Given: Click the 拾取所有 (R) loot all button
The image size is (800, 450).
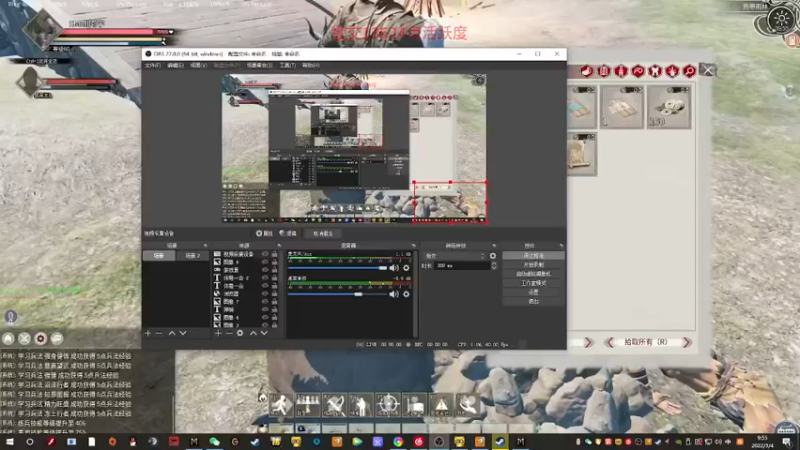Looking at the screenshot, I should pos(646,342).
